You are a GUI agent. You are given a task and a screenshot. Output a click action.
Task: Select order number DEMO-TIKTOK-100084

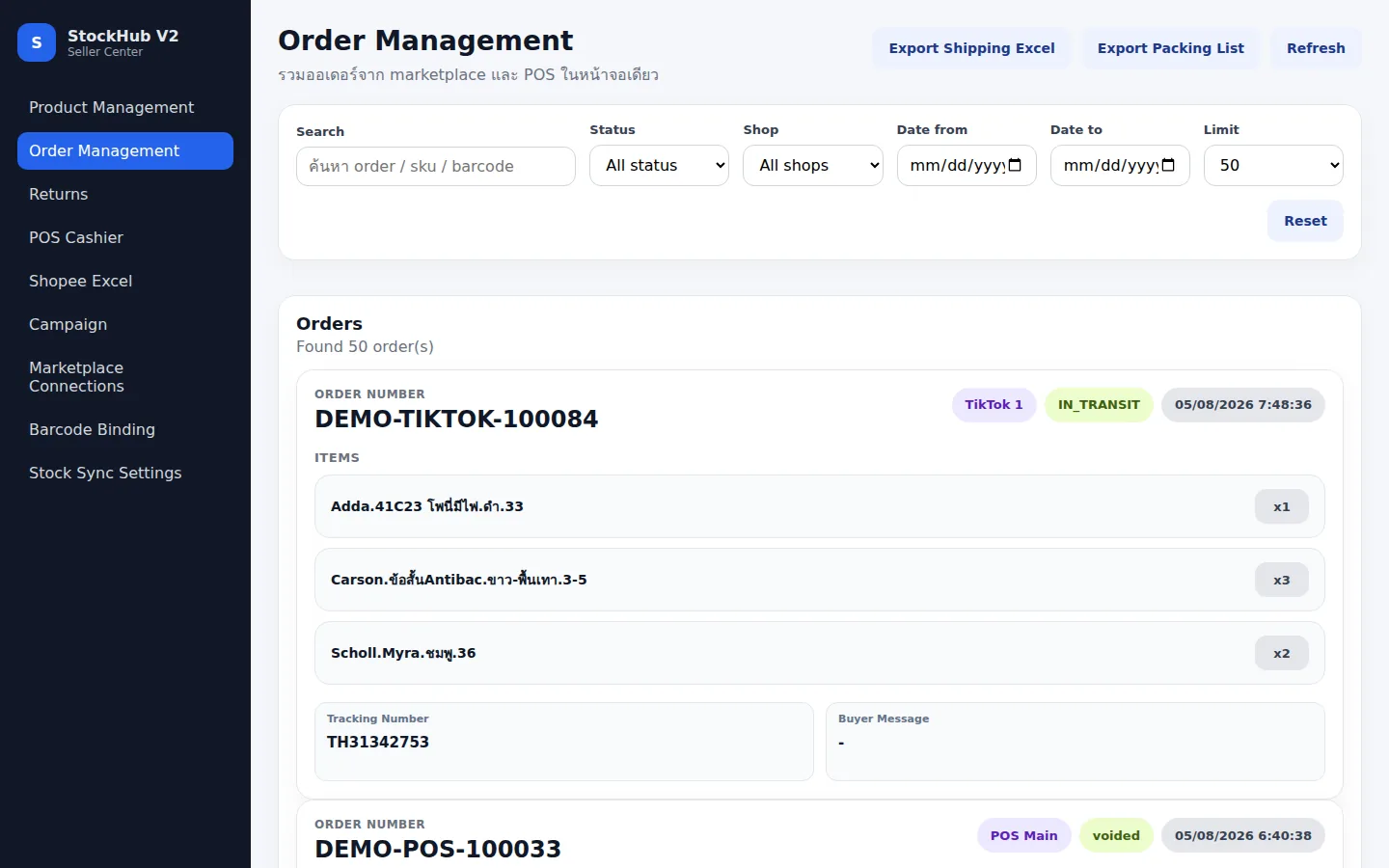pyautogui.click(x=456, y=419)
